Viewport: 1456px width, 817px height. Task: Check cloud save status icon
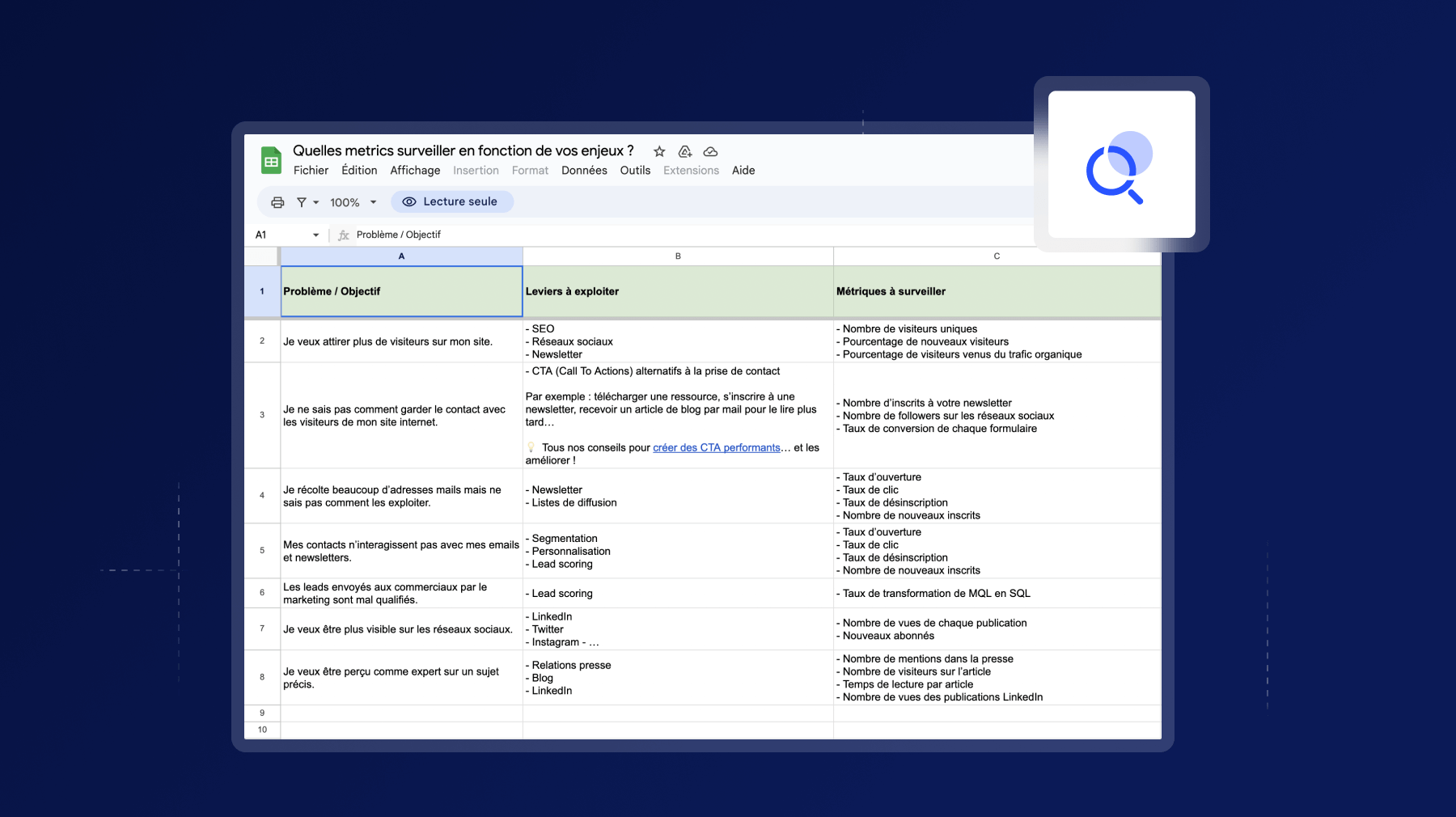(710, 151)
